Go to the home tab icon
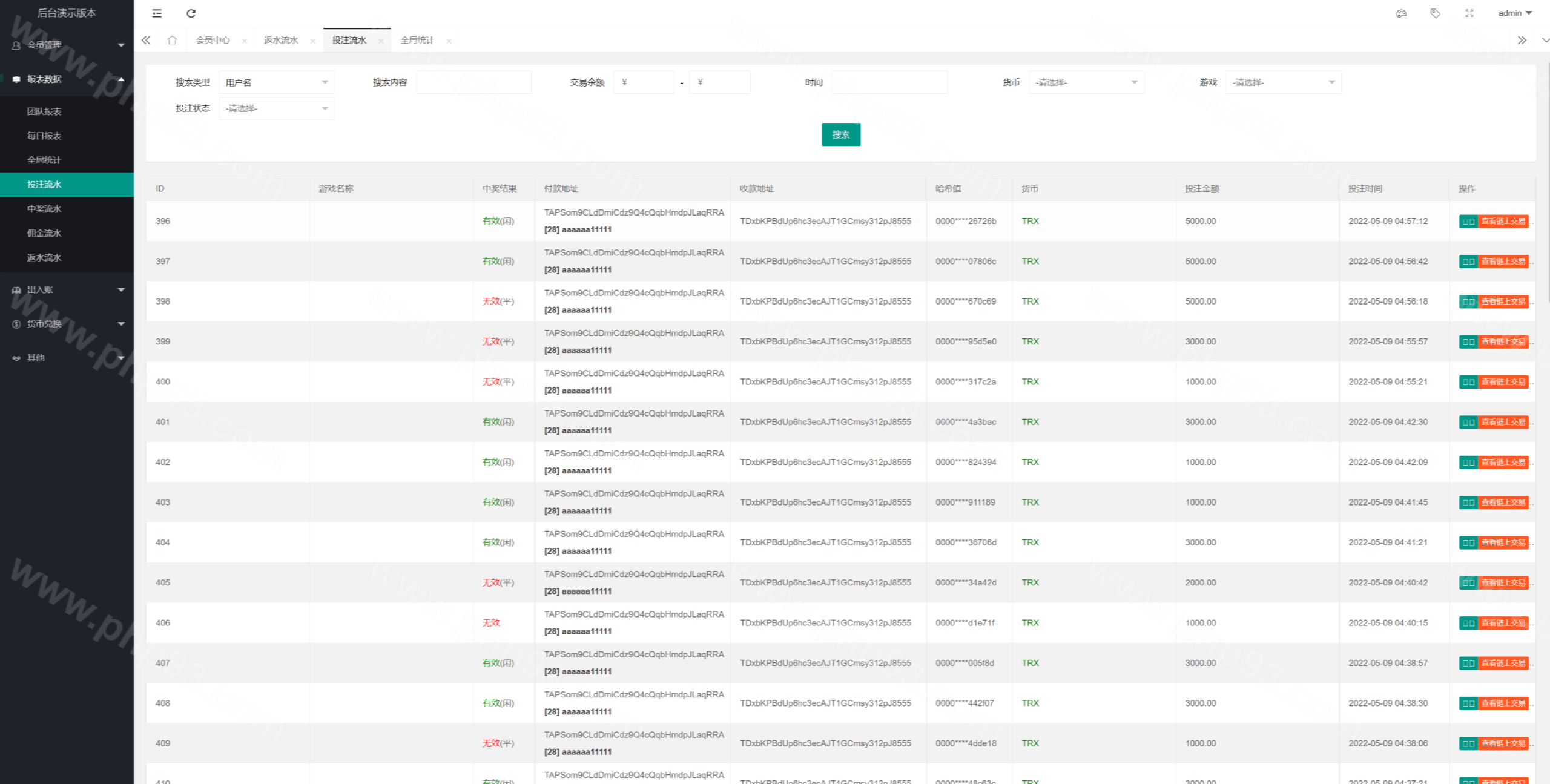1550x784 pixels. [172, 40]
